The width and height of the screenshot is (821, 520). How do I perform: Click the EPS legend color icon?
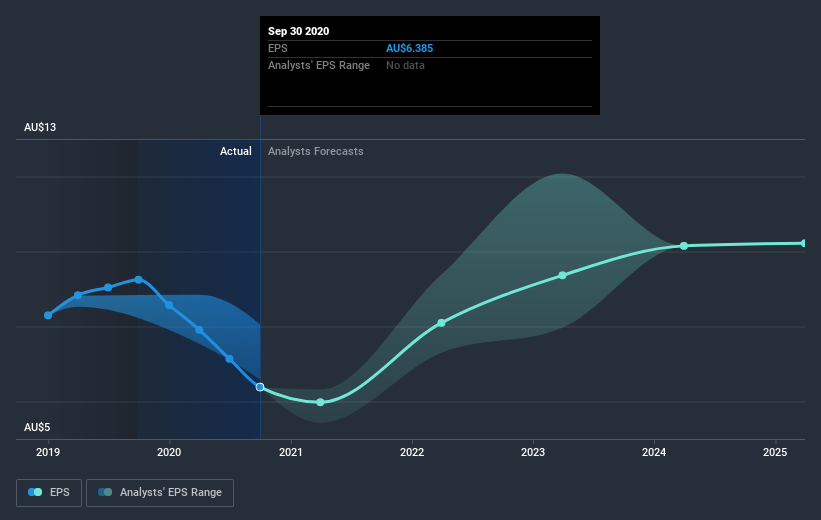pos(35,492)
